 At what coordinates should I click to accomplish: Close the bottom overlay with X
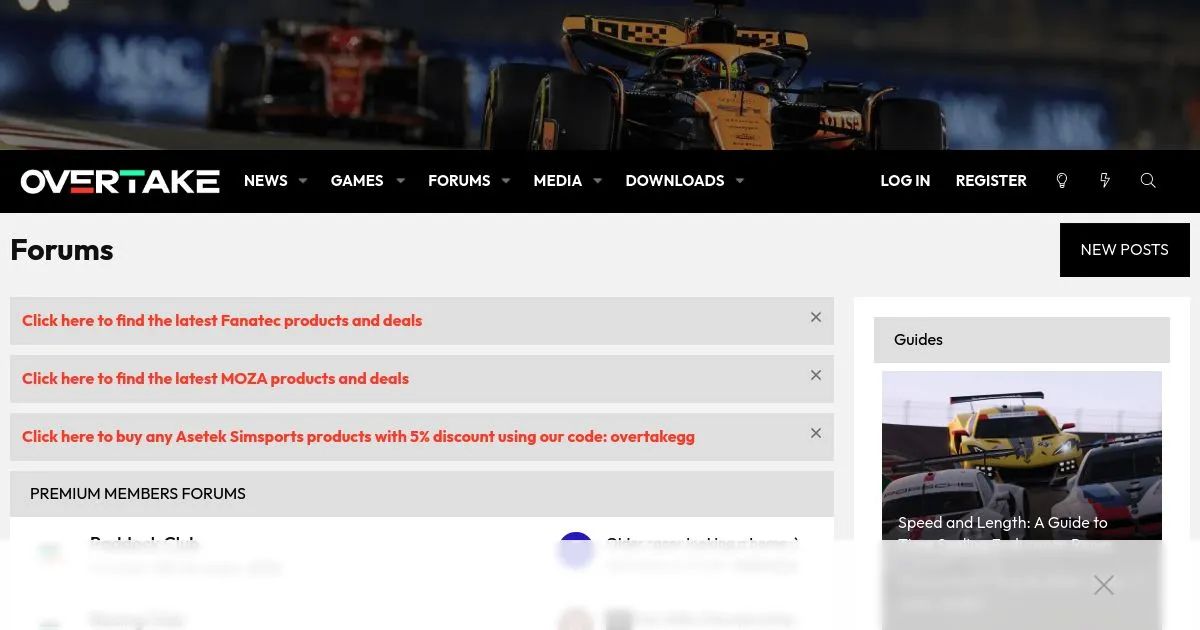point(1104,585)
